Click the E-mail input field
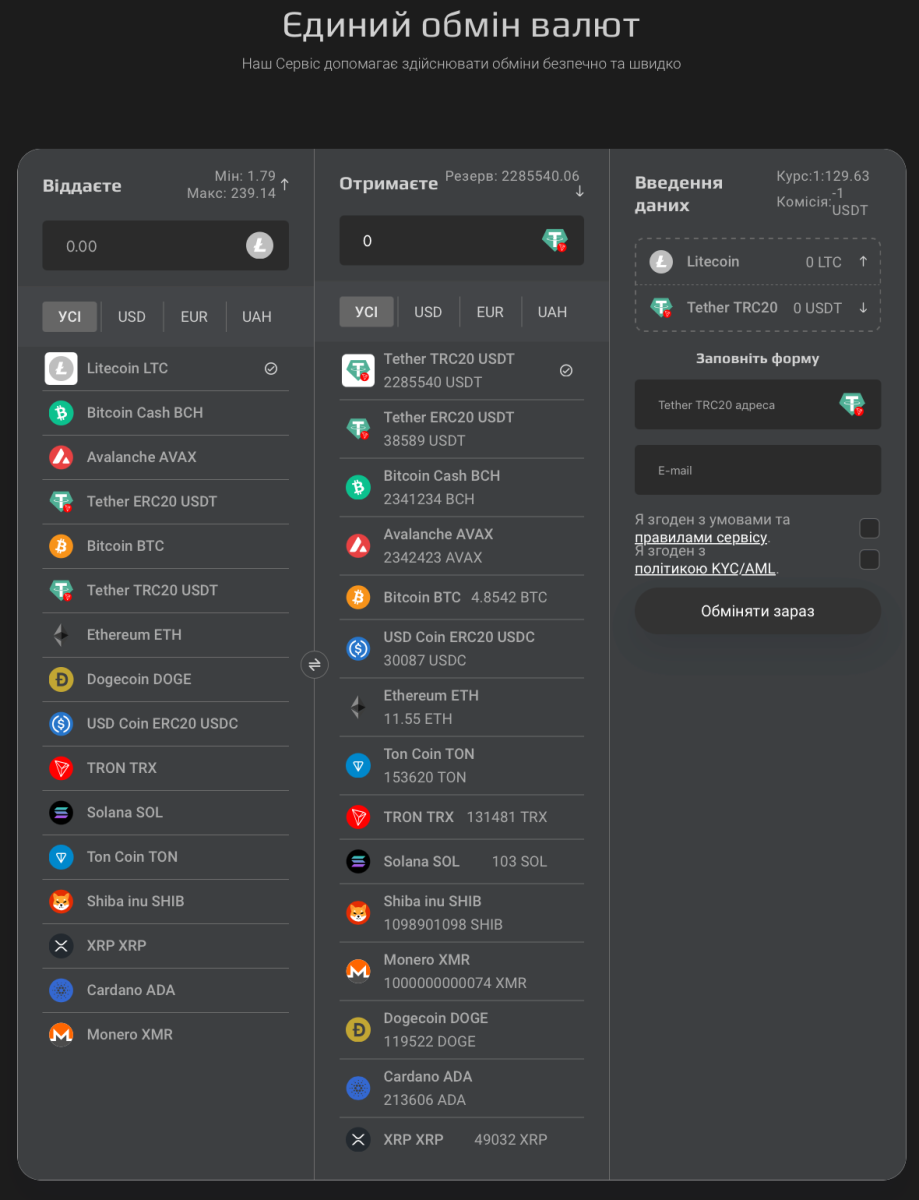The height and width of the screenshot is (1200, 919). [x=757, y=470]
